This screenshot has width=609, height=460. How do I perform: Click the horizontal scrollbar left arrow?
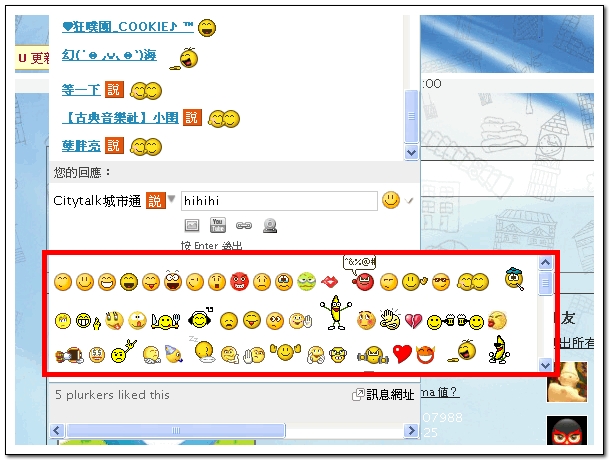click(57, 430)
